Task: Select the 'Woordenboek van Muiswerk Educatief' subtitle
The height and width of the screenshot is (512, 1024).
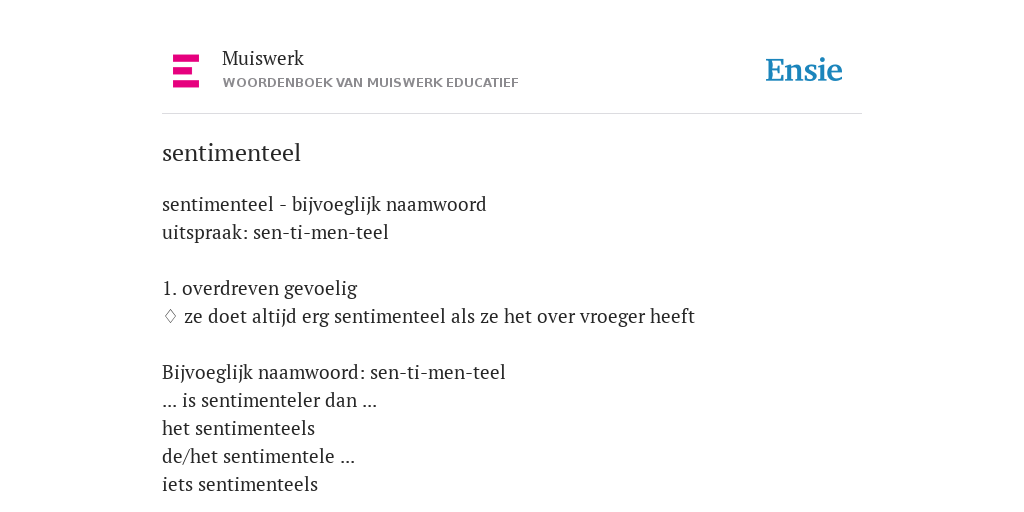Action: pos(370,83)
